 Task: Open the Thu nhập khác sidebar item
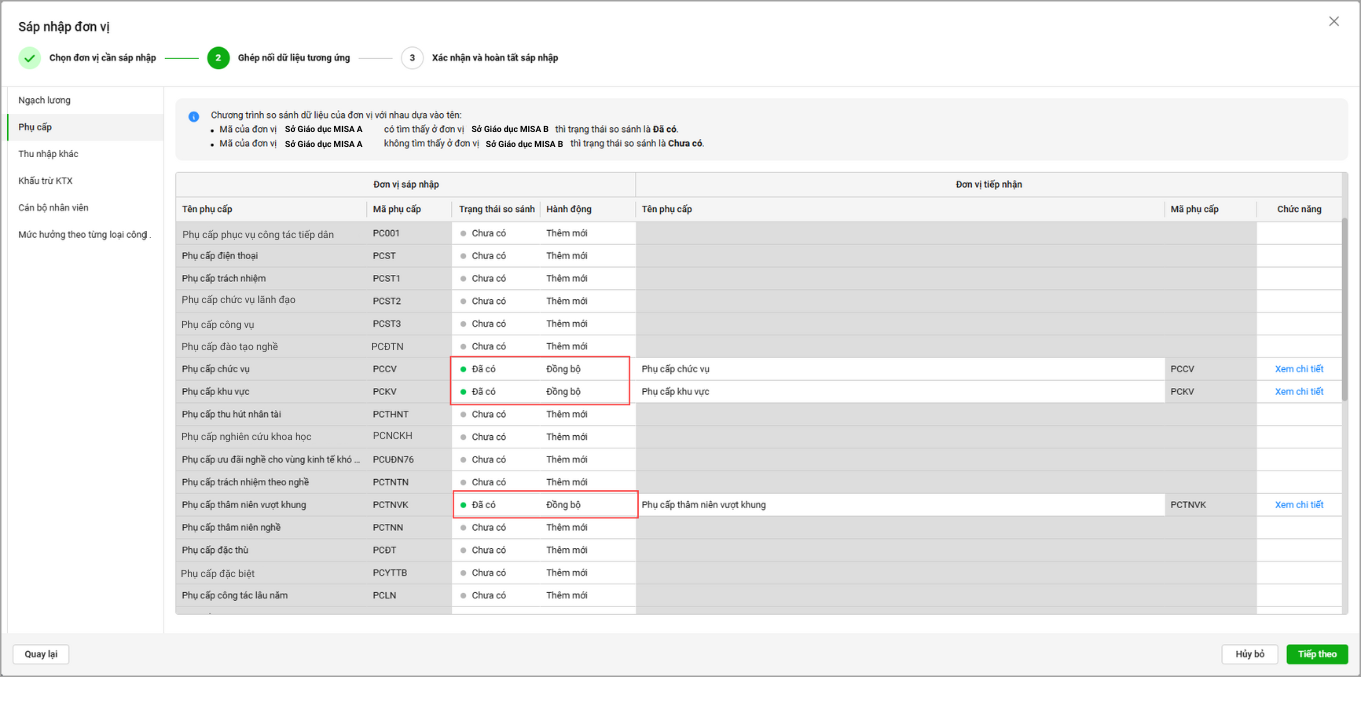click(85, 154)
